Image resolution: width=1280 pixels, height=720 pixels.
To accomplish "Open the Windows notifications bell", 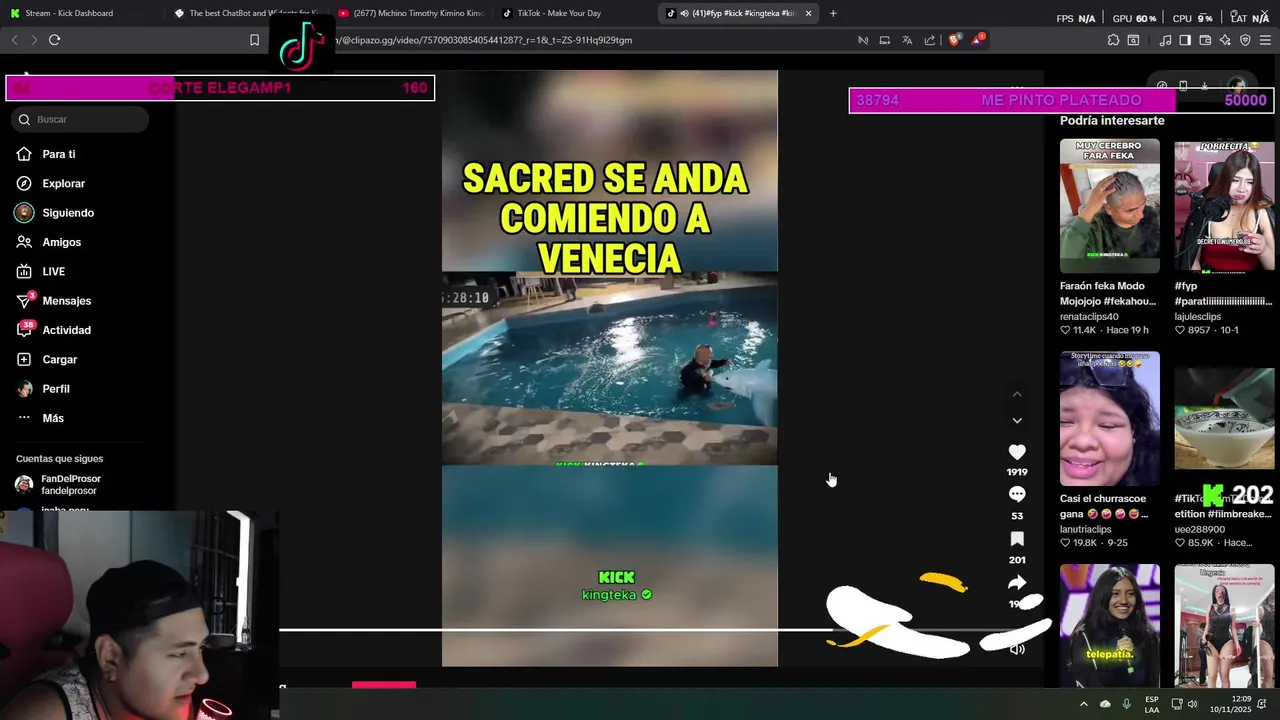I will click(x=1262, y=704).
